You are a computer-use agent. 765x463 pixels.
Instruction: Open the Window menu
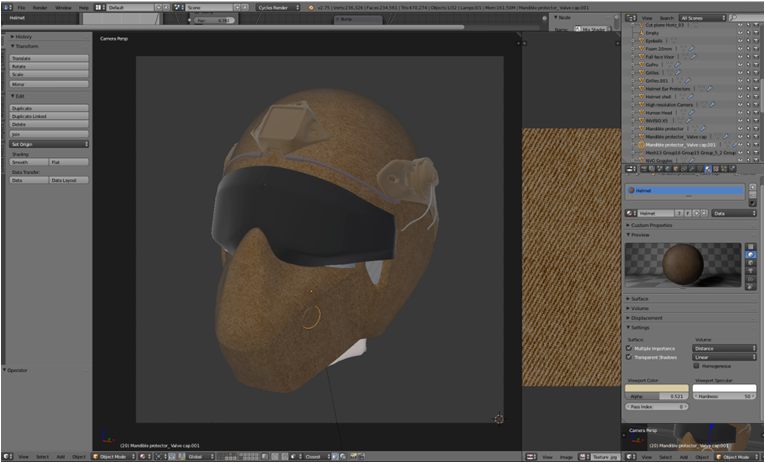coord(63,7)
